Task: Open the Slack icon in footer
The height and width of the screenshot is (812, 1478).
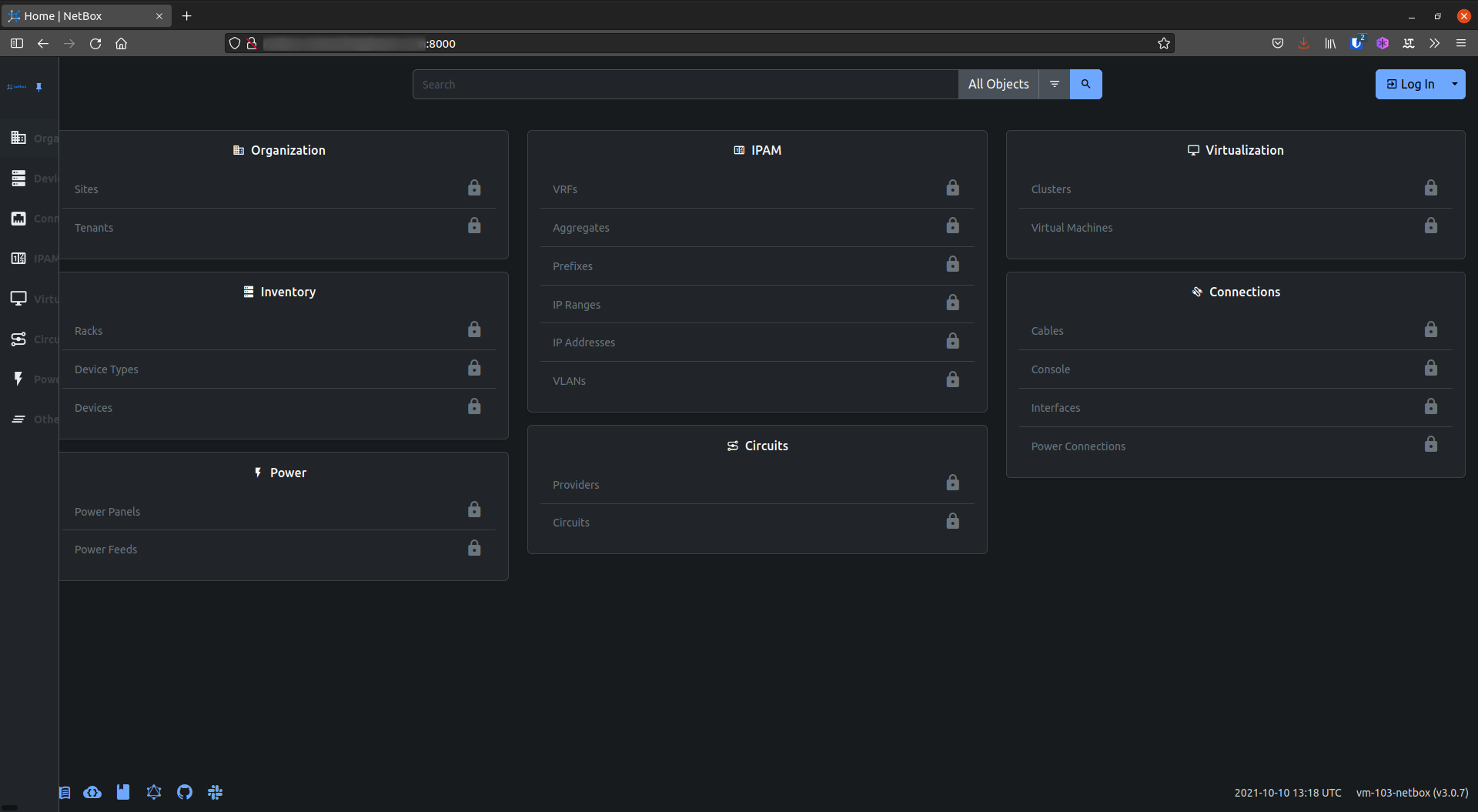Action: (x=215, y=792)
